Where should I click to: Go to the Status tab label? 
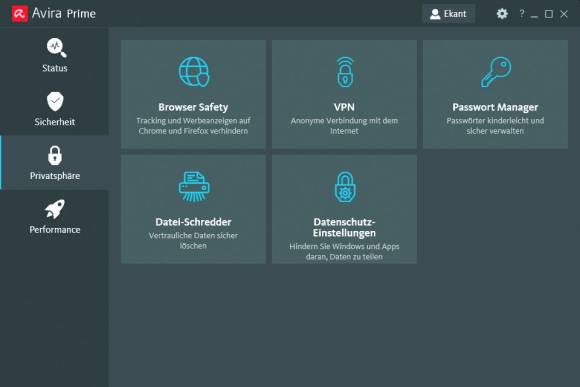tap(55, 68)
